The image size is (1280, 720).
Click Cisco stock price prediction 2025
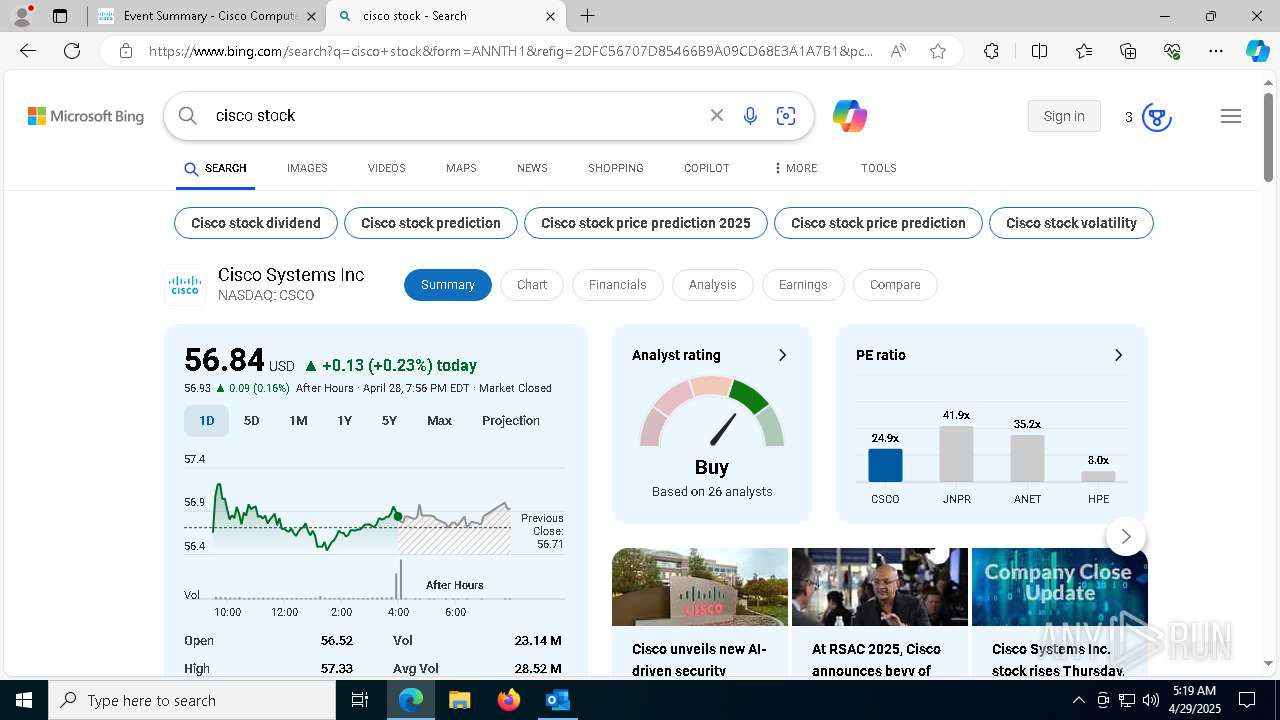pyautogui.click(x=646, y=223)
